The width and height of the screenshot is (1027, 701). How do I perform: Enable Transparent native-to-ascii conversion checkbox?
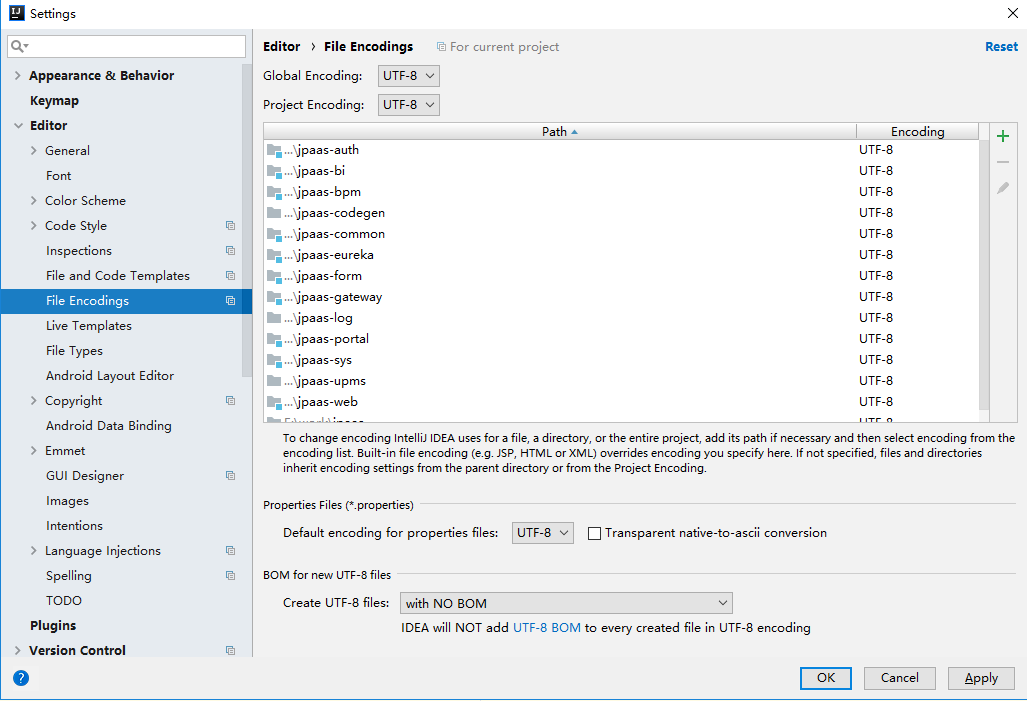[594, 533]
